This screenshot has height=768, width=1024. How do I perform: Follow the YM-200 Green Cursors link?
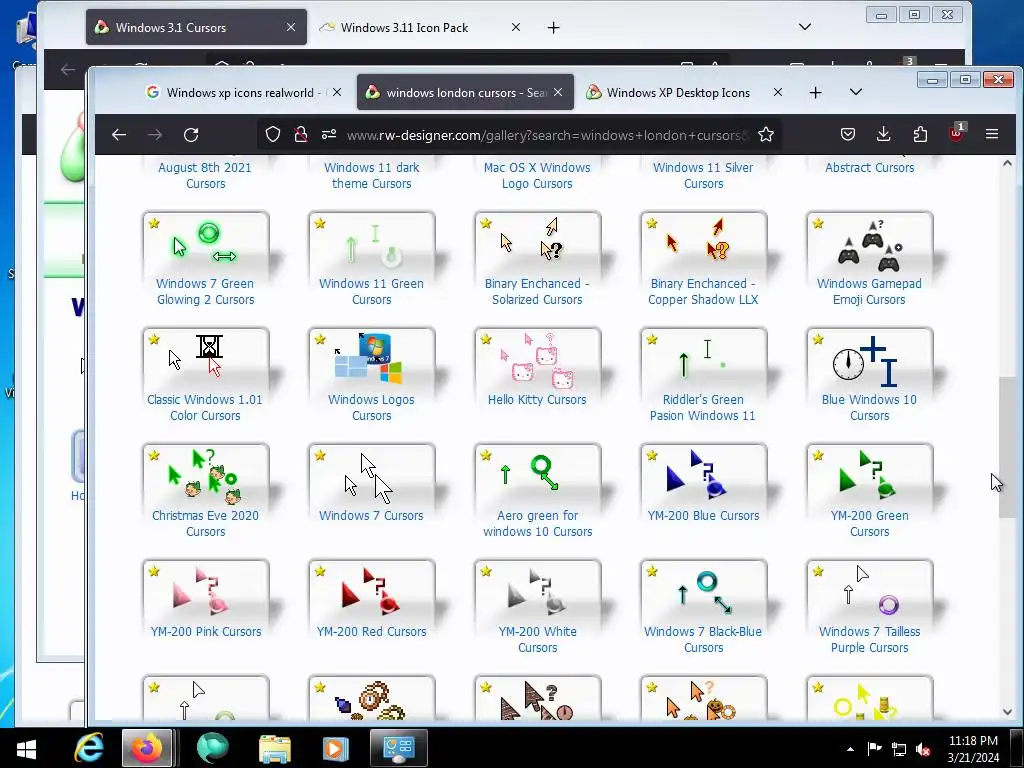tap(869, 523)
